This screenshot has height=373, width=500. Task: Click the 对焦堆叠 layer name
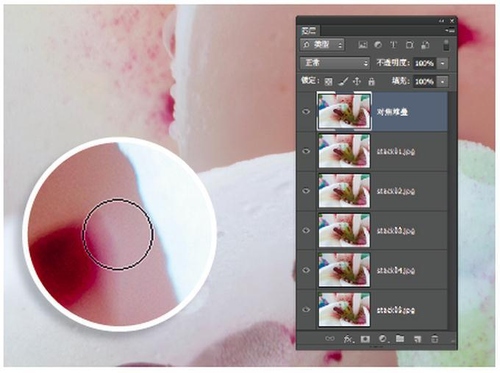coord(392,112)
